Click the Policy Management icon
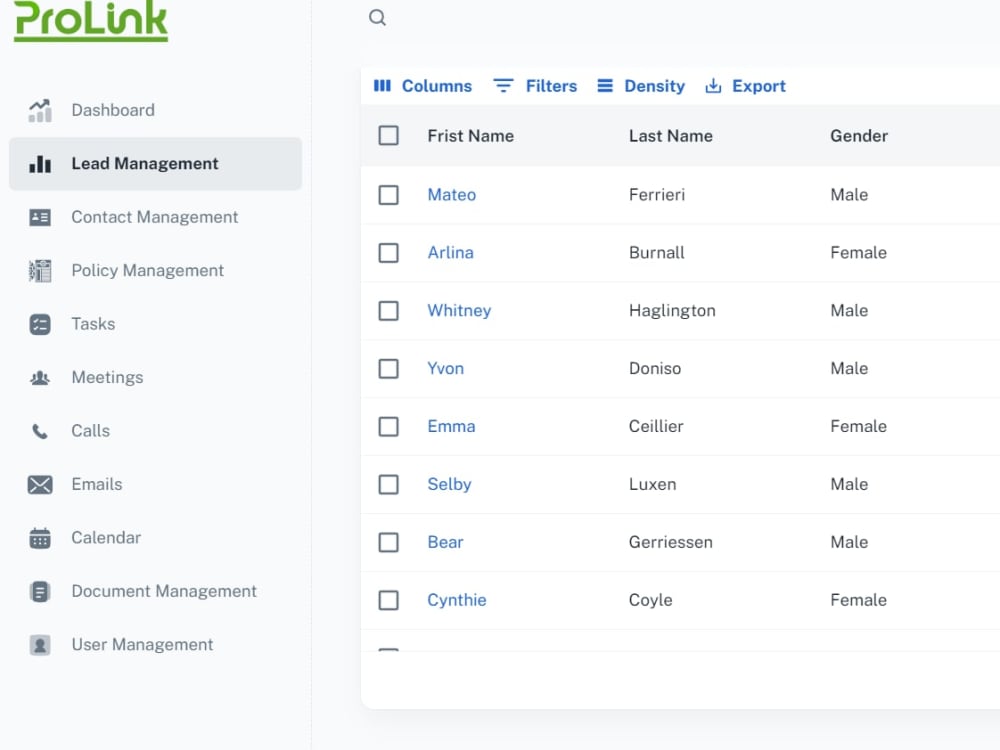 pyautogui.click(x=40, y=270)
